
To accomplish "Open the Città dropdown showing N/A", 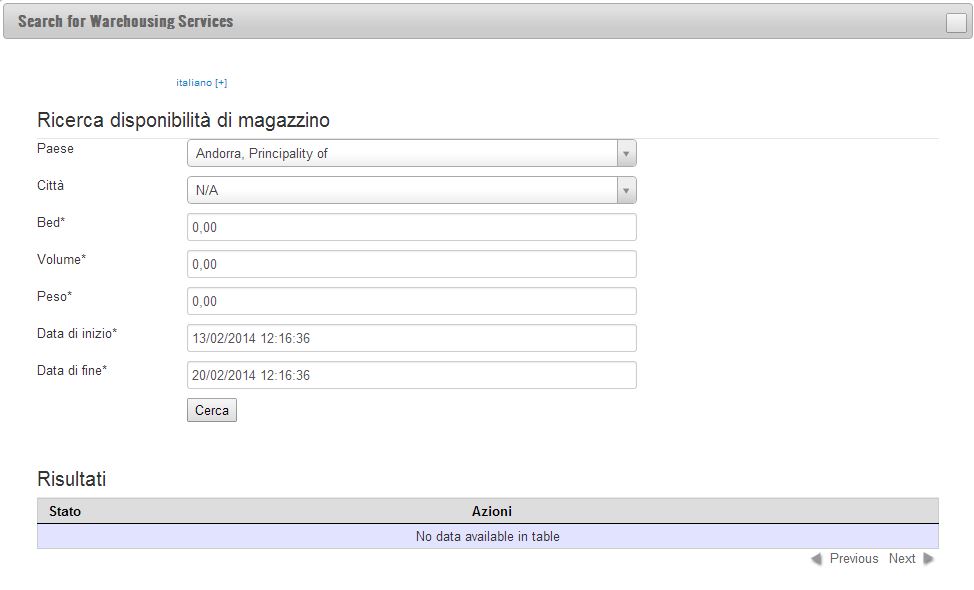I will point(402,190).
